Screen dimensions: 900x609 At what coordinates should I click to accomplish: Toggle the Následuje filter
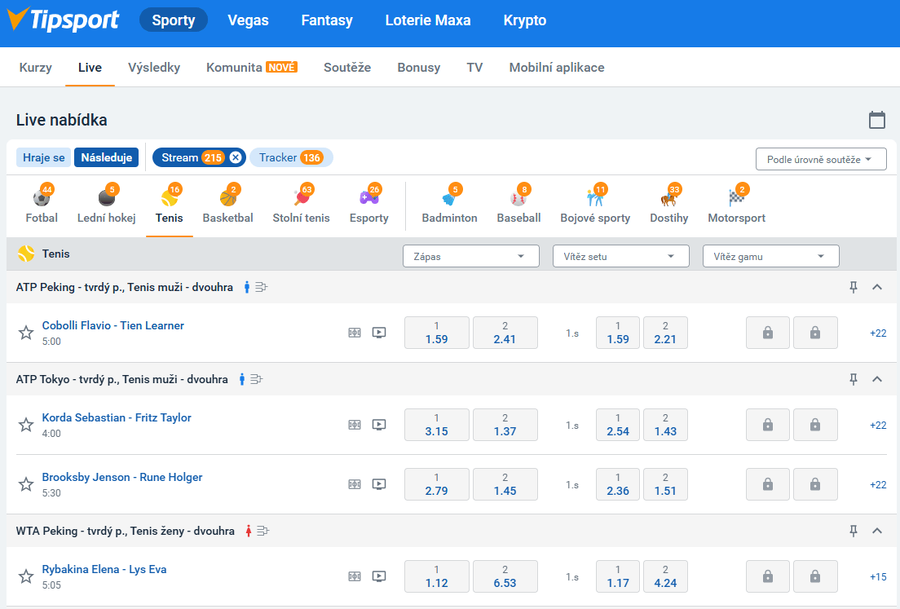[x=106, y=157]
